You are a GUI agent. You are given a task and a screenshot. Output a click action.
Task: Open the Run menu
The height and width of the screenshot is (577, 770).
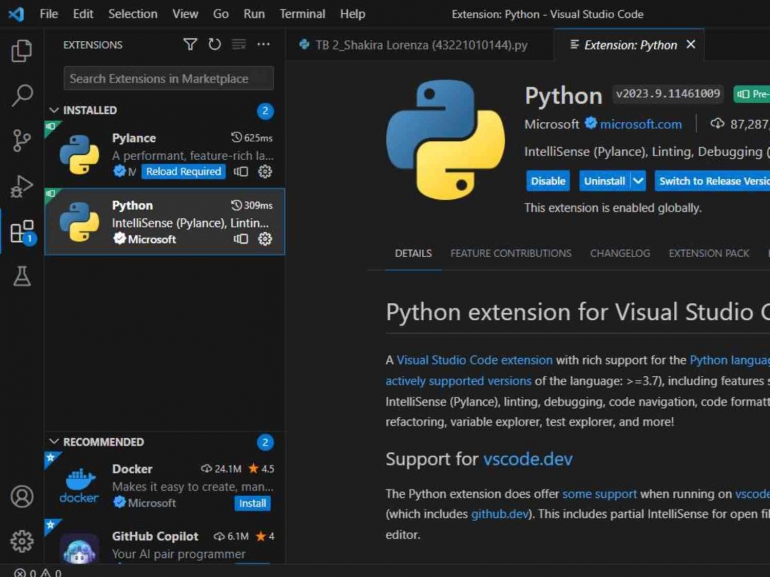pos(254,14)
